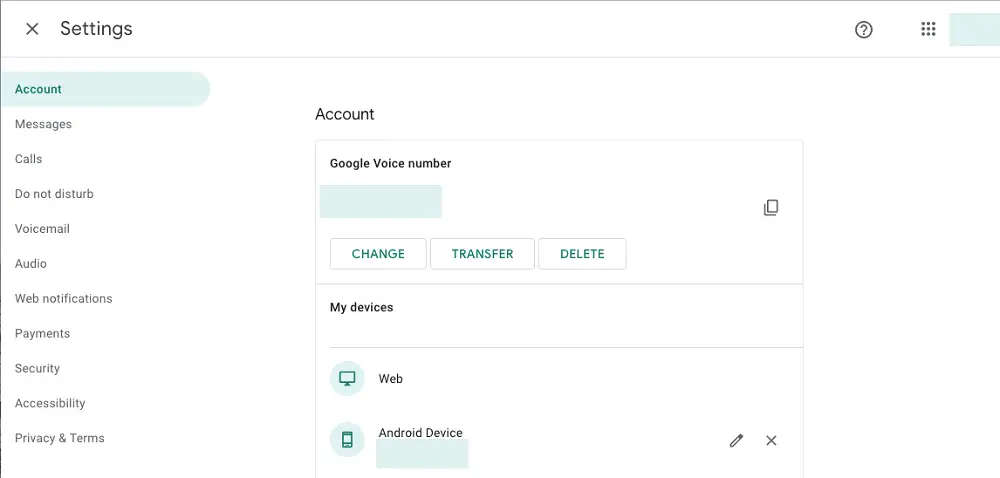Open Payments settings

pos(43,333)
